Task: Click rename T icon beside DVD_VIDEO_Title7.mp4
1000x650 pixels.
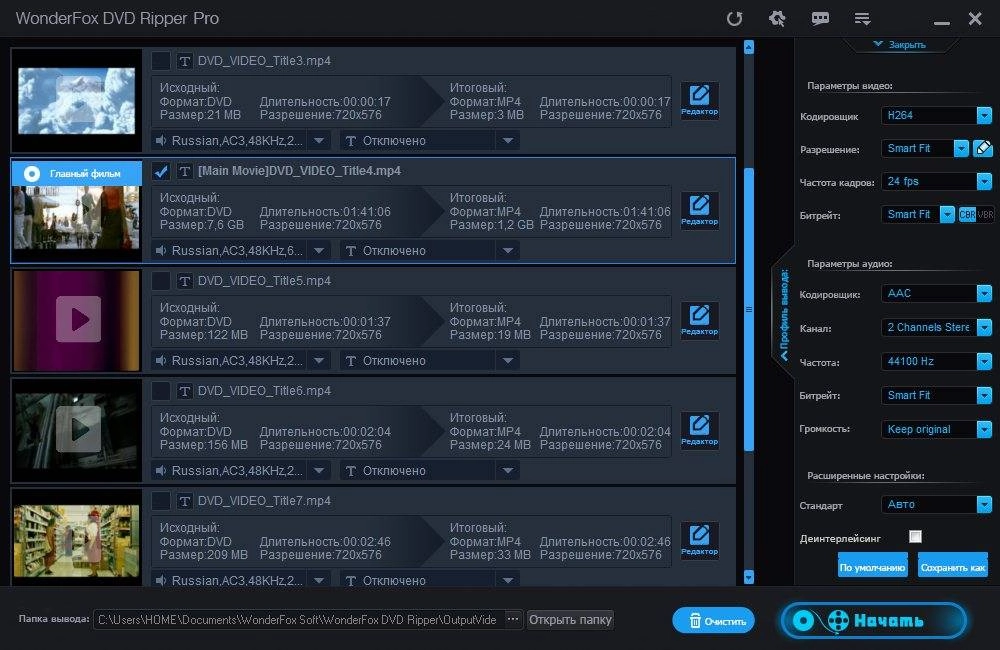Action: (x=184, y=501)
